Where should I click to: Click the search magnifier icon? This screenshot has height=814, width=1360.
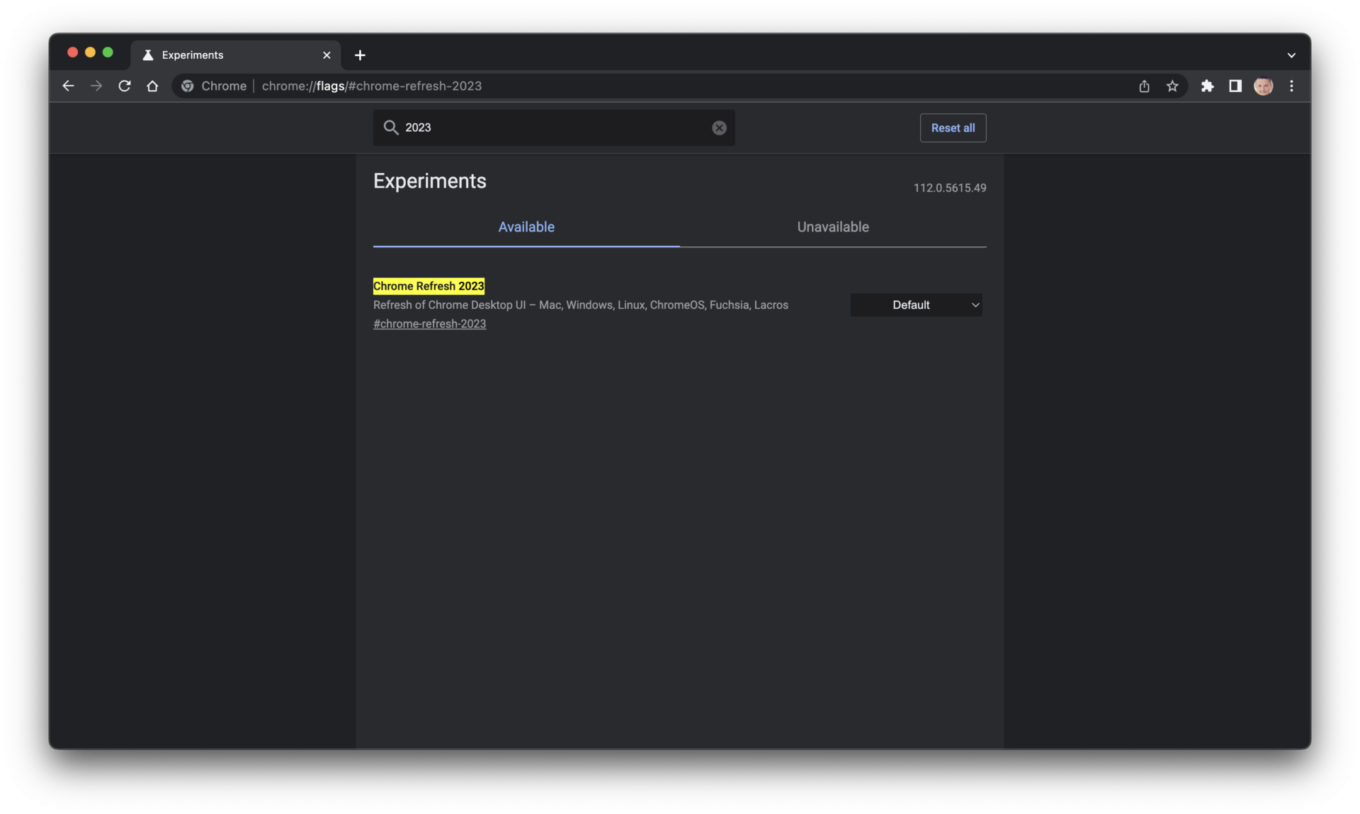click(x=391, y=128)
